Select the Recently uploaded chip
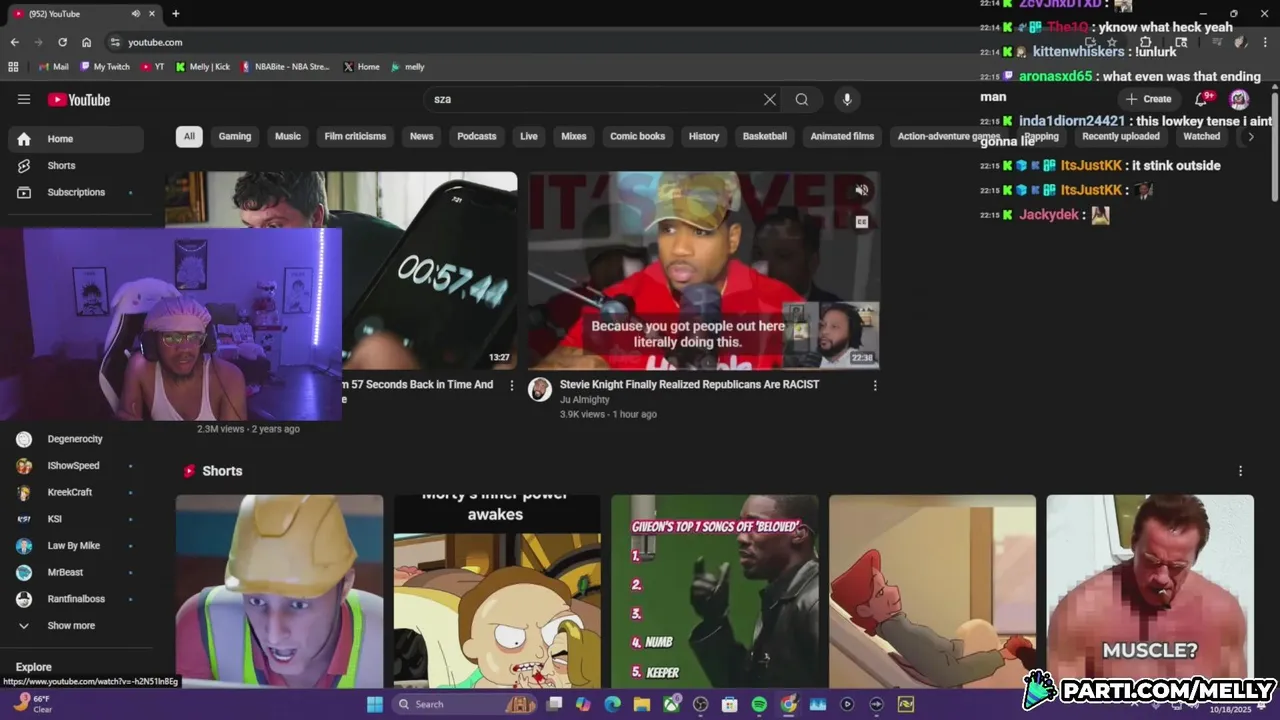 tap(1121, 136)
